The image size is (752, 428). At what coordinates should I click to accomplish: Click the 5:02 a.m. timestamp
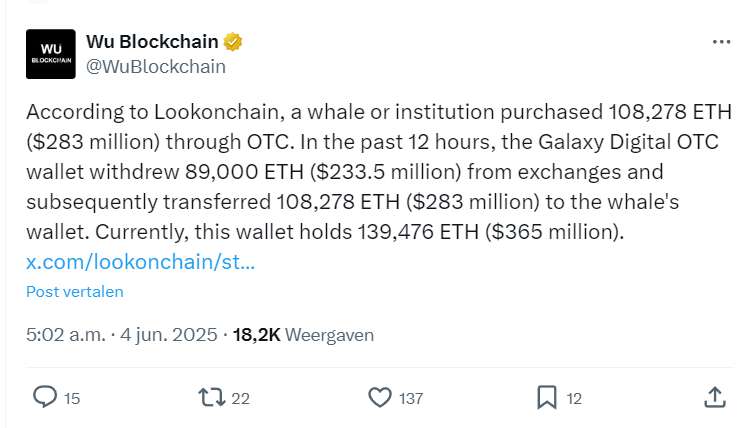pos(66,334)
